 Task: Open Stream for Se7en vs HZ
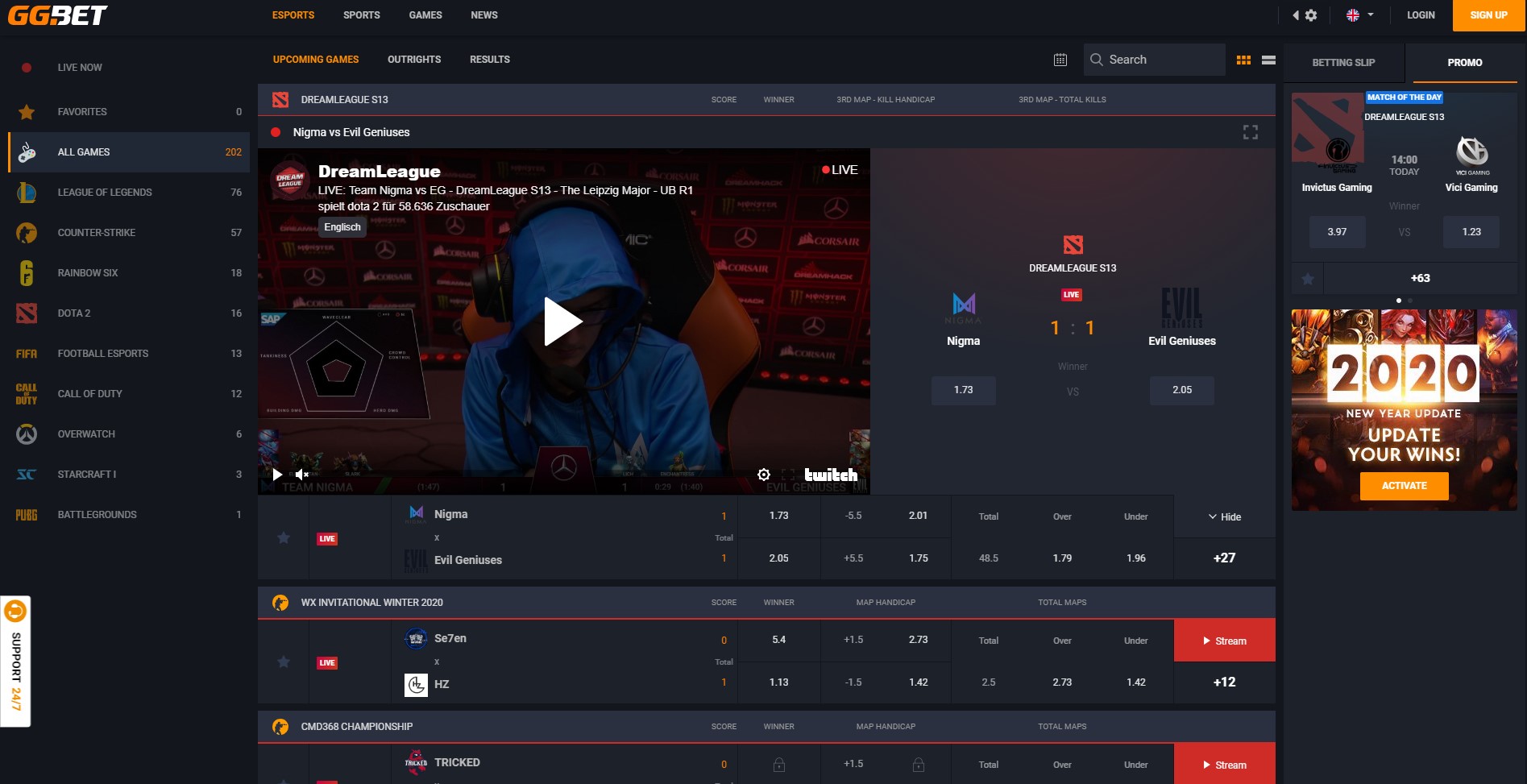coord(1224,641)
